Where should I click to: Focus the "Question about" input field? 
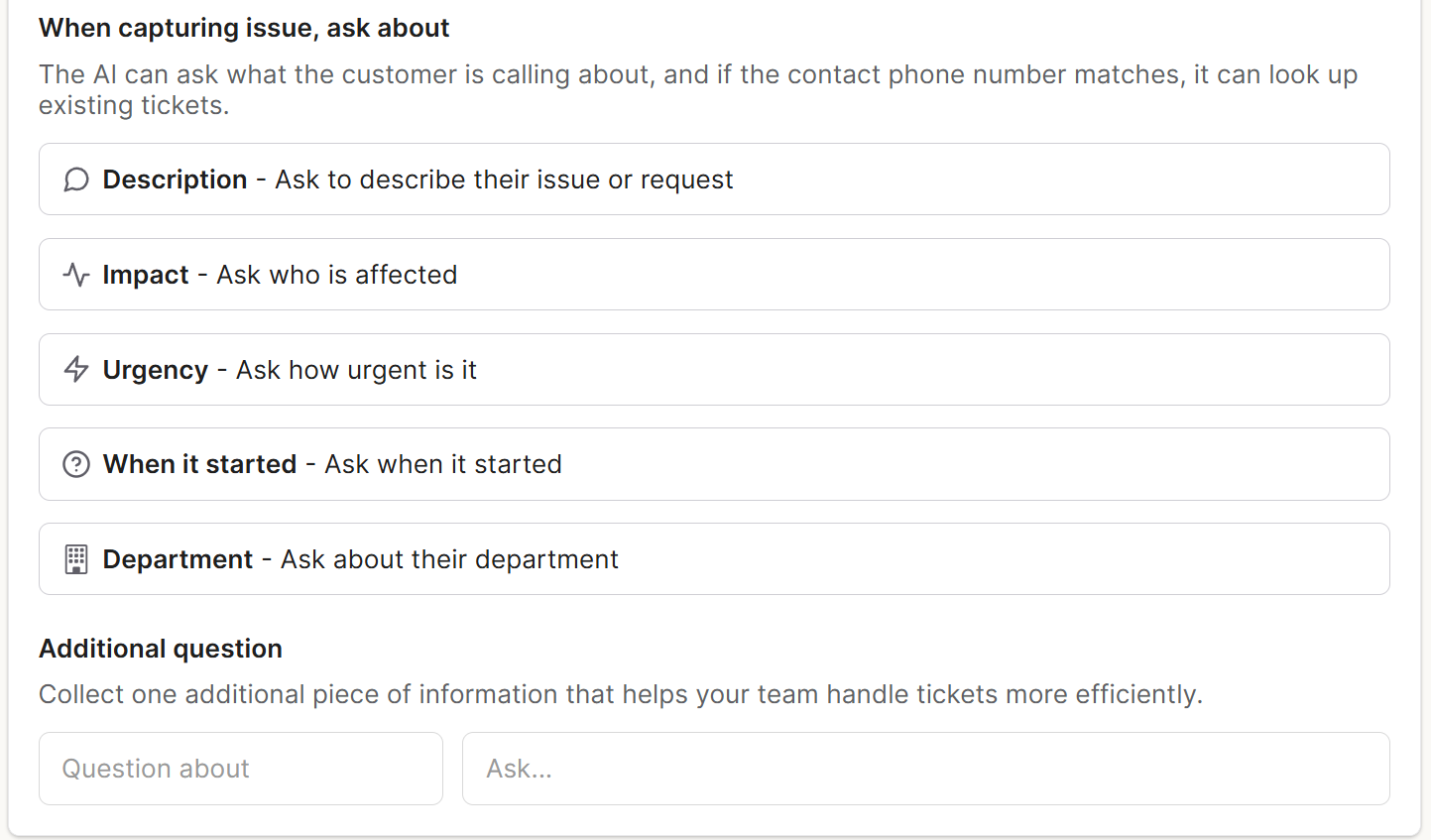[x=241, y=769]
